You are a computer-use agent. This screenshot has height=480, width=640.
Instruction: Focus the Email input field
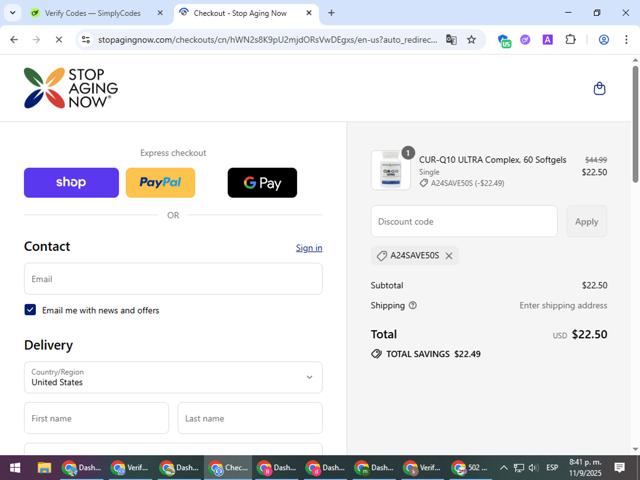(173, 279)
